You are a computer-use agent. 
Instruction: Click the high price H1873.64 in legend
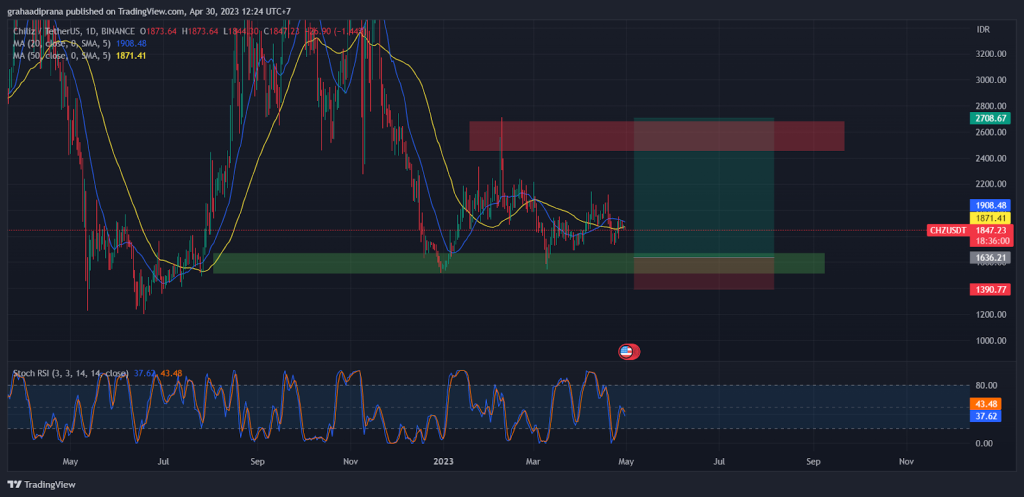point(201,31)
